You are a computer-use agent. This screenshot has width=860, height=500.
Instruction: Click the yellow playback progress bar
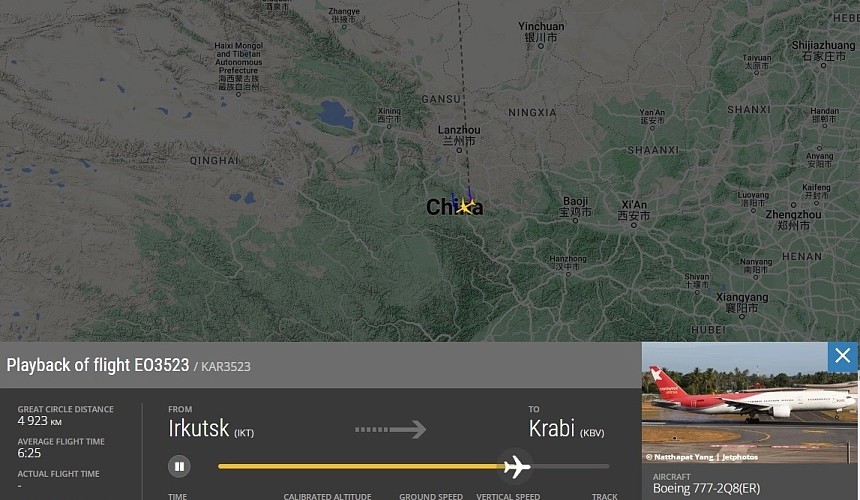[361, 467]
